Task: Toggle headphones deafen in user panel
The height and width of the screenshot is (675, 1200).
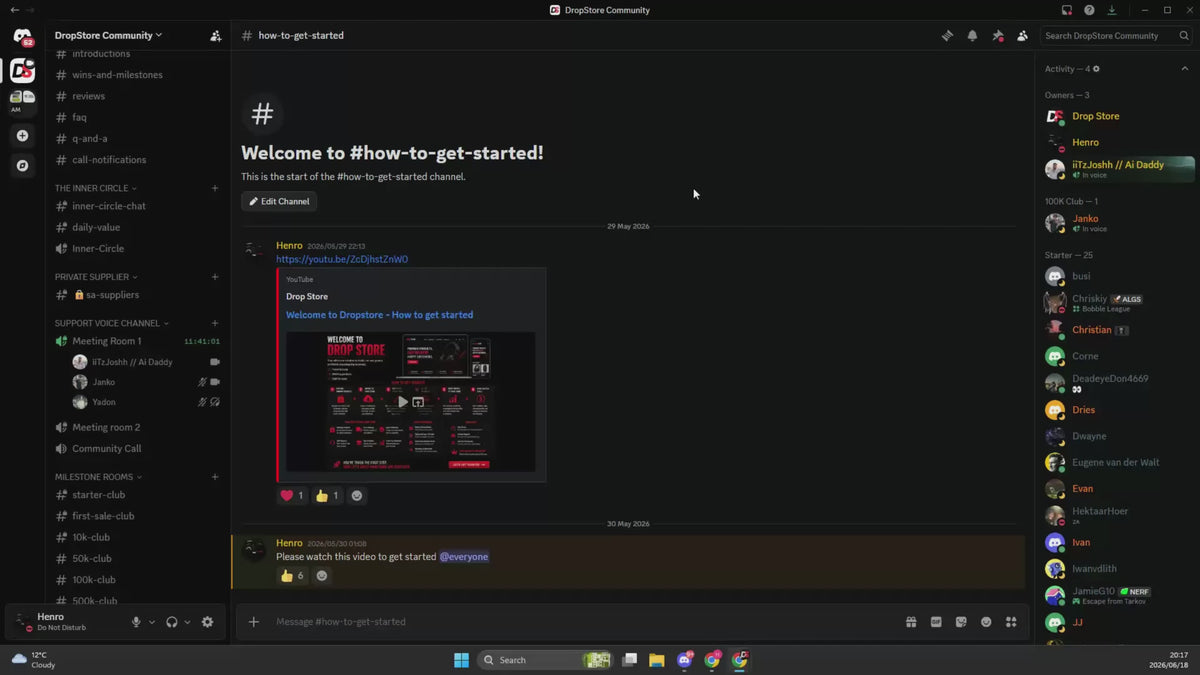Action: 172,622
